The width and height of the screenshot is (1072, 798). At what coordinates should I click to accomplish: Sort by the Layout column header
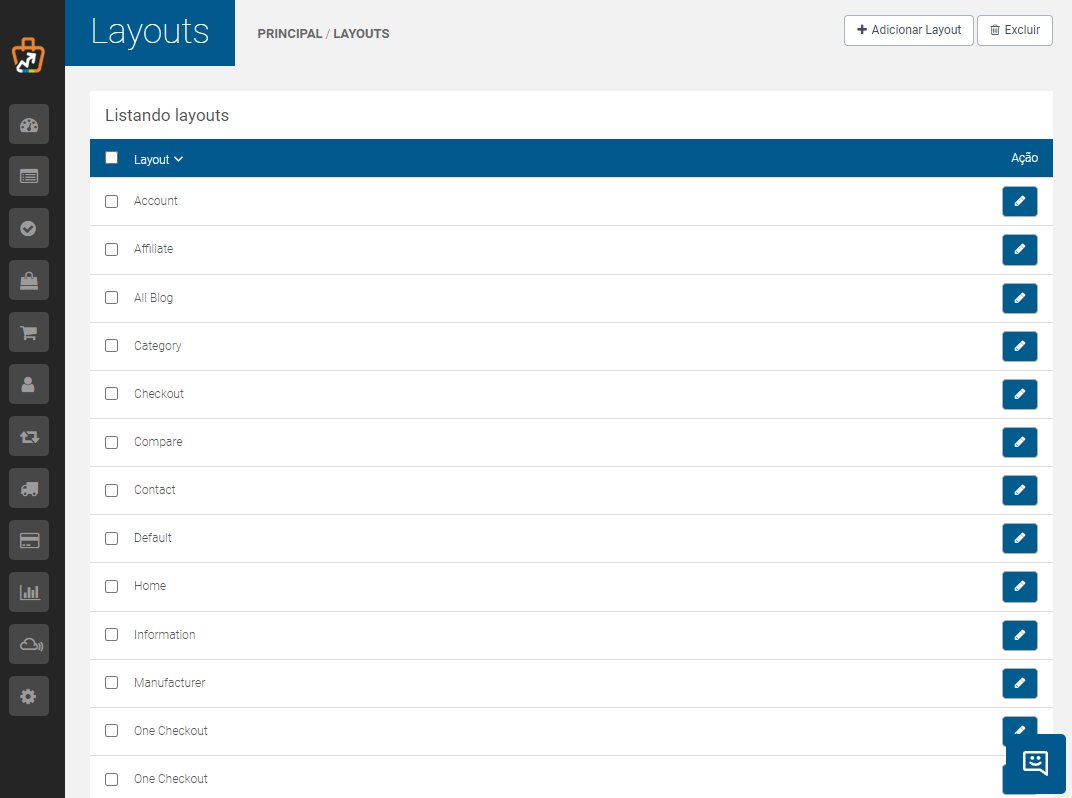tap(158, 159)
